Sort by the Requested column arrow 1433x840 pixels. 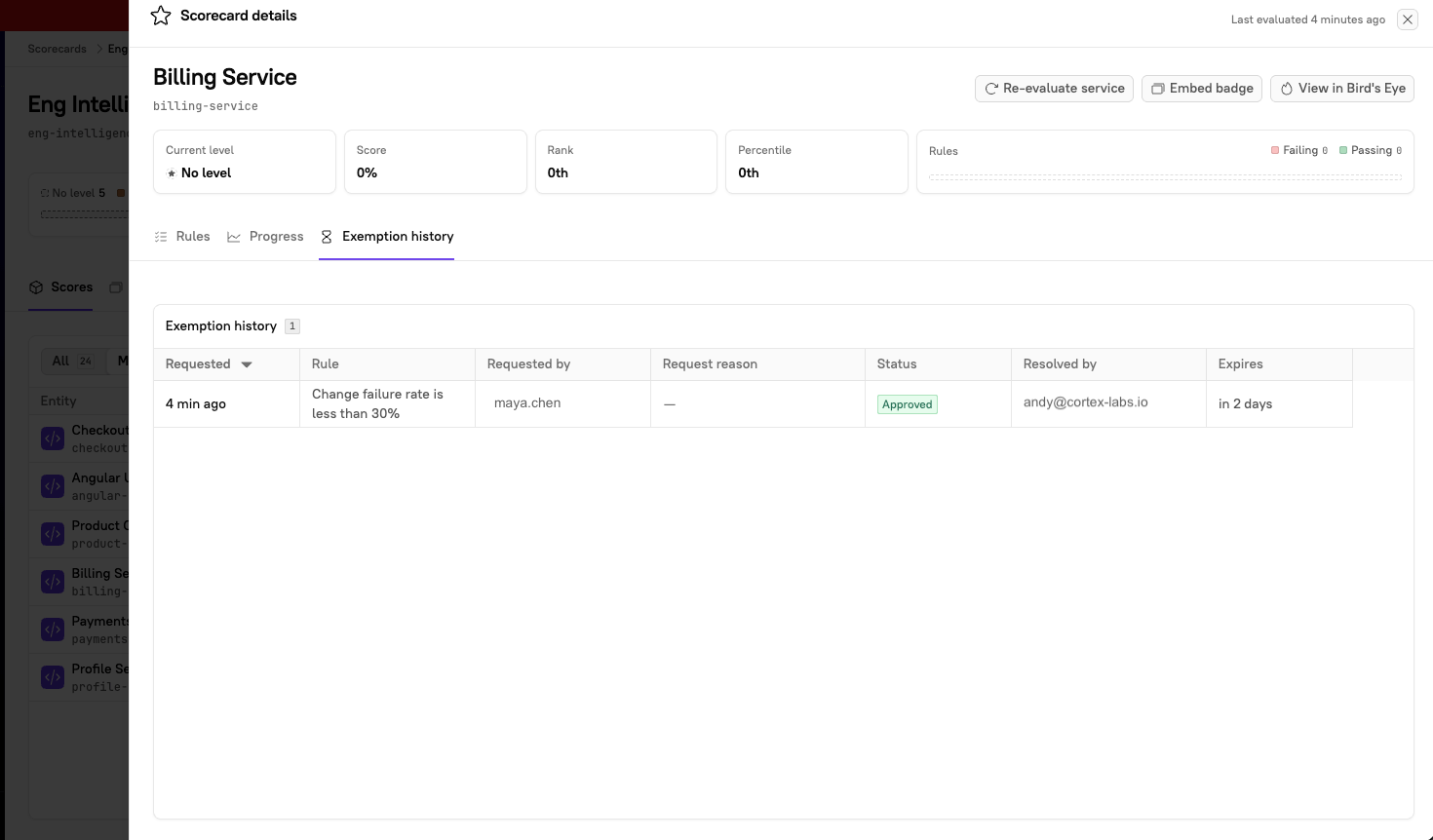tap(247, 364)
